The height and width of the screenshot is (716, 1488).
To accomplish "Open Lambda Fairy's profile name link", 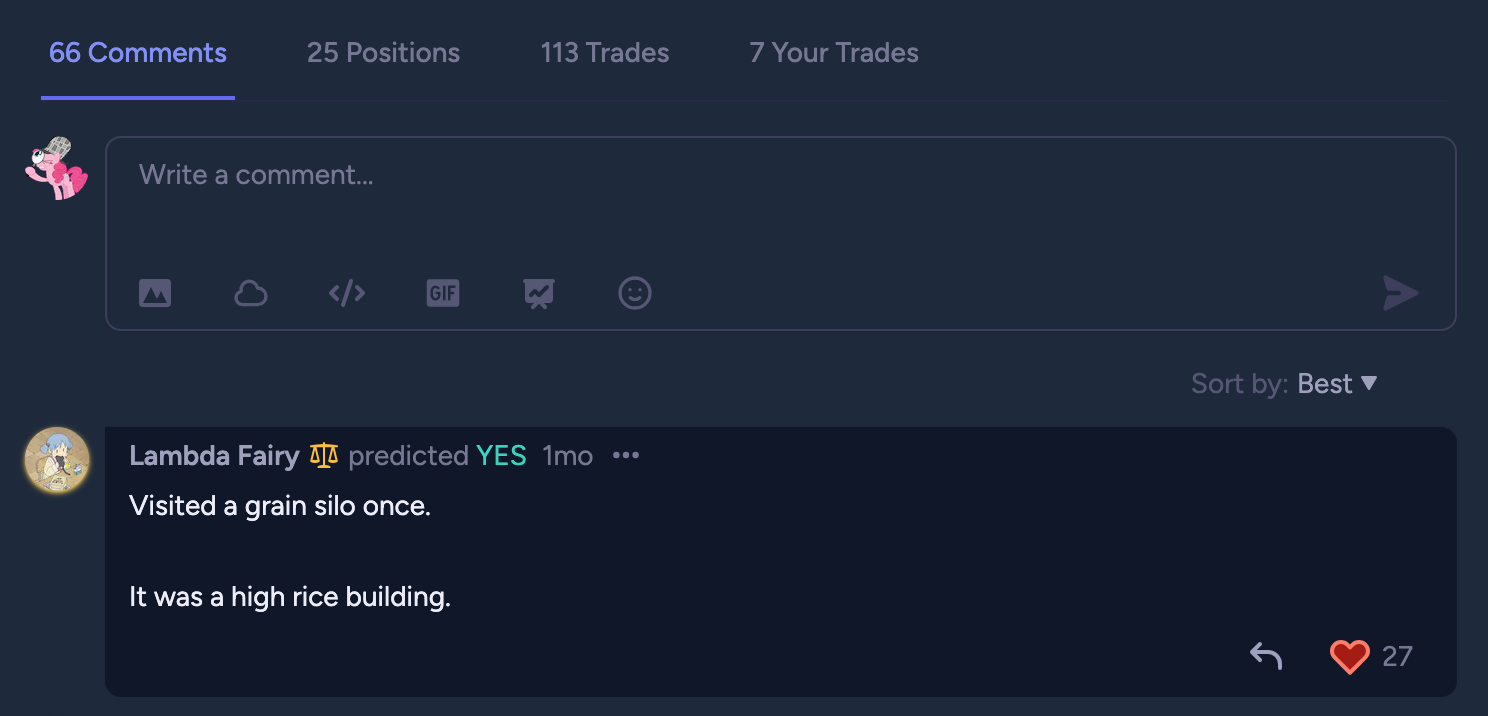I will click(x=214, y=456).
